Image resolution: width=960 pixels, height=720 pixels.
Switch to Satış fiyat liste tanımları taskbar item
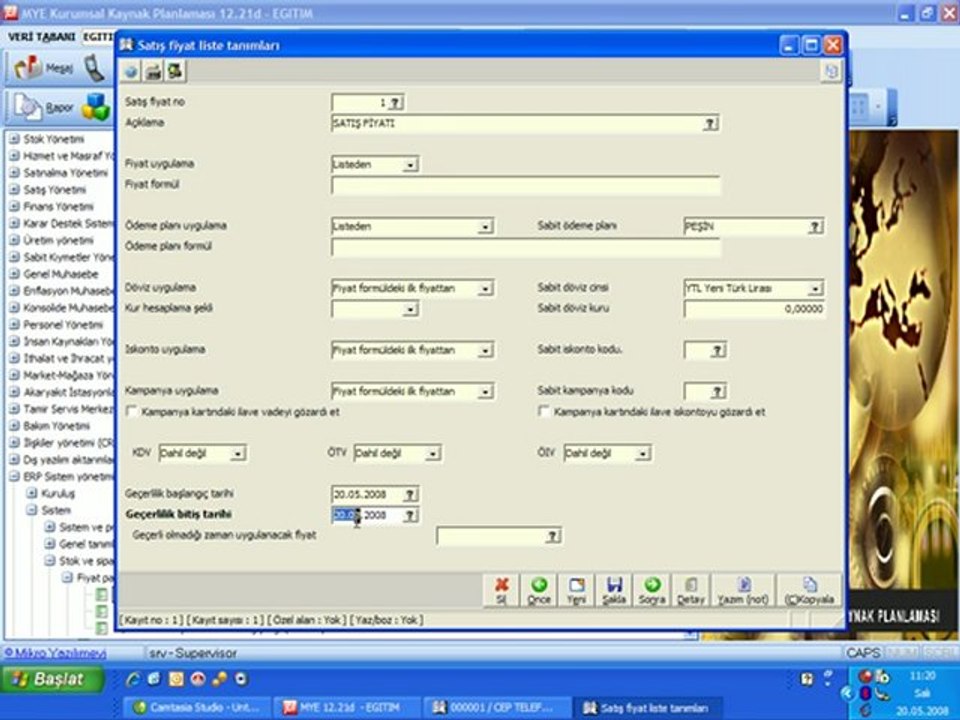[x=648, y=708]
